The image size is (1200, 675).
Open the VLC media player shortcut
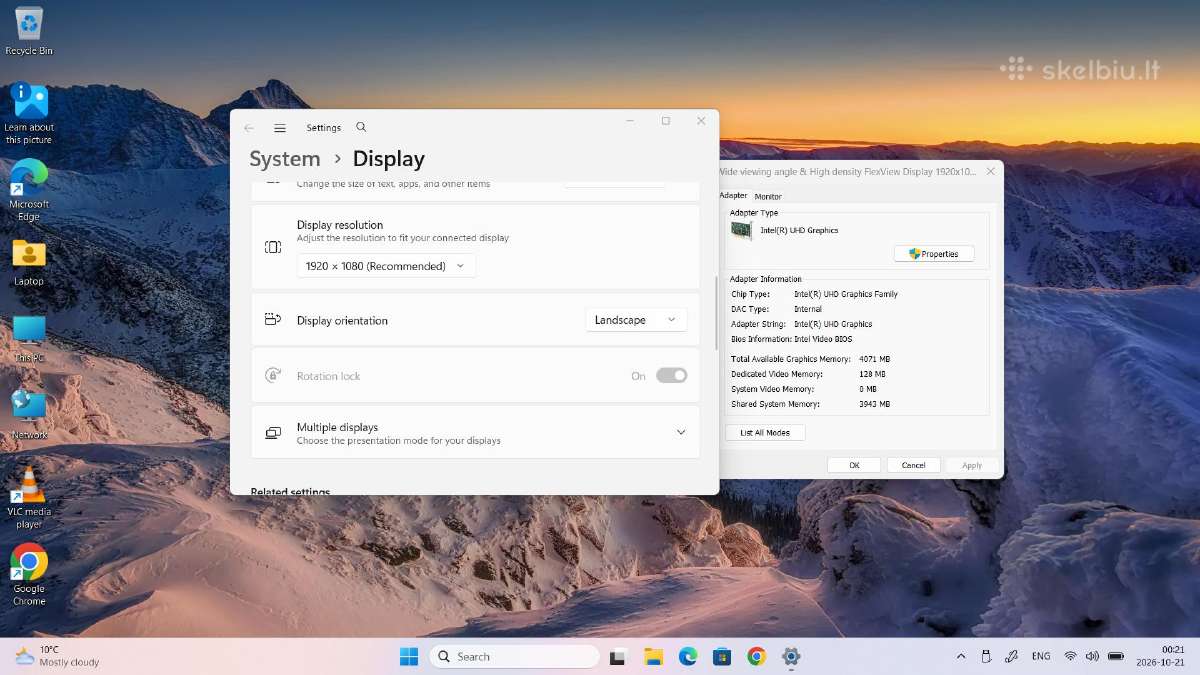(29, 498)
